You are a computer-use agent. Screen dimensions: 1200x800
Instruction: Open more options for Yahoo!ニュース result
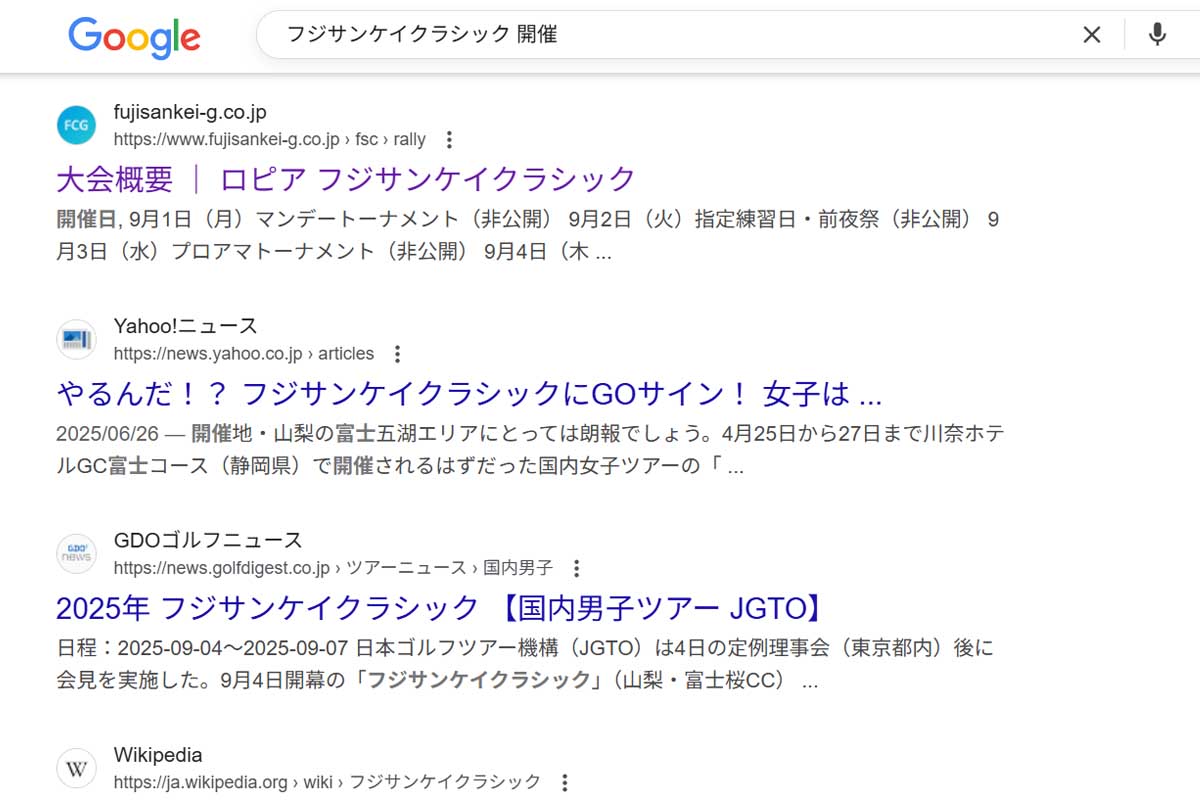[x=397, y=354]
